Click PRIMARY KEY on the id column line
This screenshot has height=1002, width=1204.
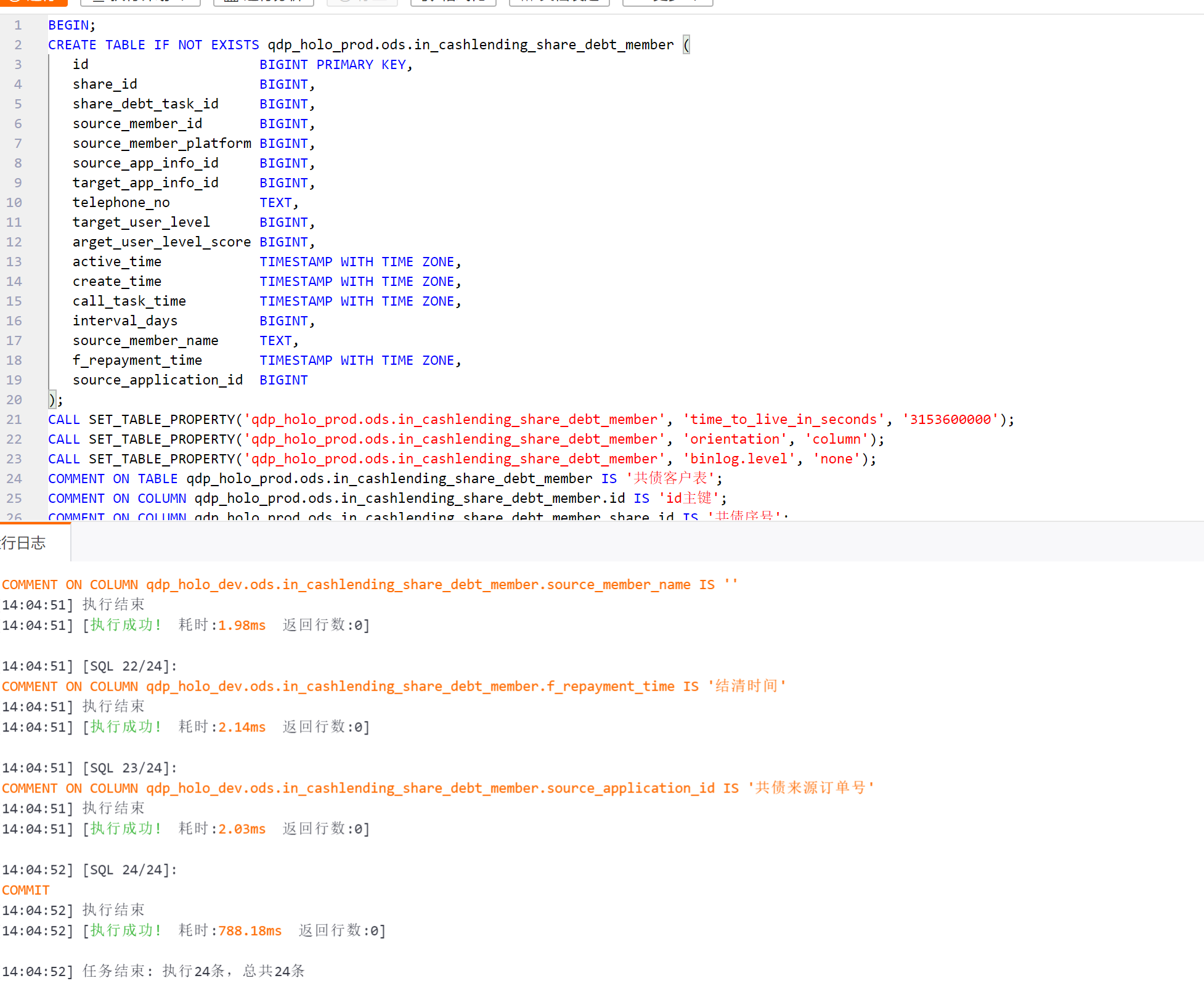coord(361,65)
